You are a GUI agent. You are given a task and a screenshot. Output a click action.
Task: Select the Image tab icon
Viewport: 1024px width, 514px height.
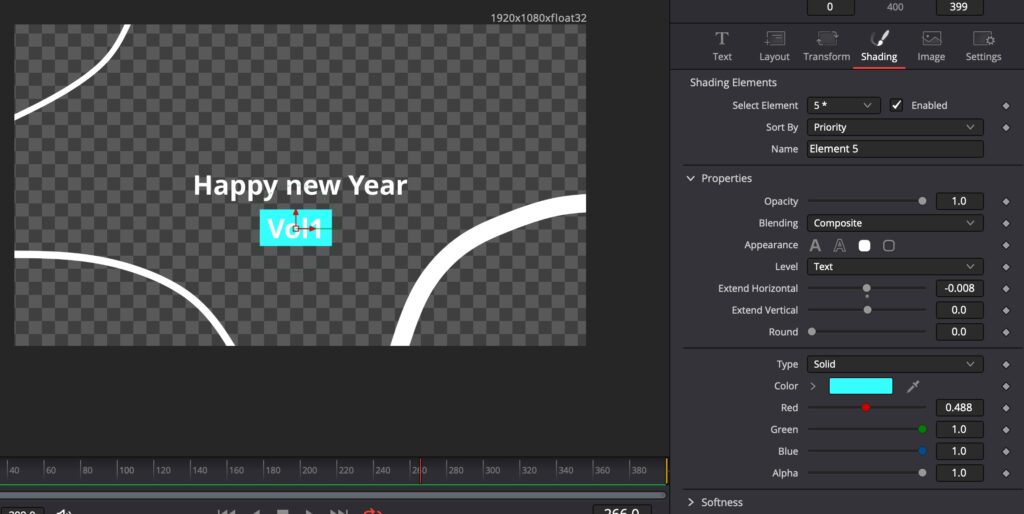[x=931, y=39]
